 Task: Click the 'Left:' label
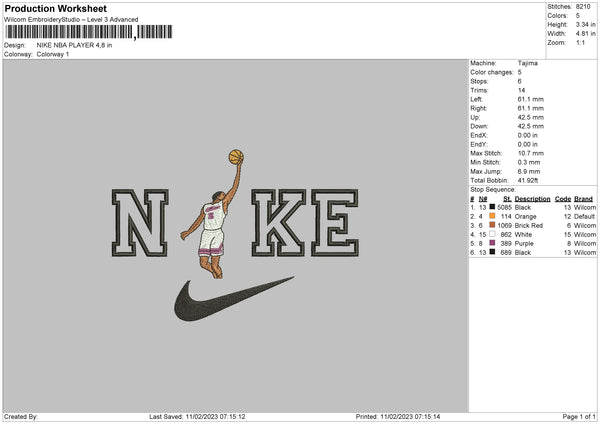pyautogui.click(x=476, y=99)
